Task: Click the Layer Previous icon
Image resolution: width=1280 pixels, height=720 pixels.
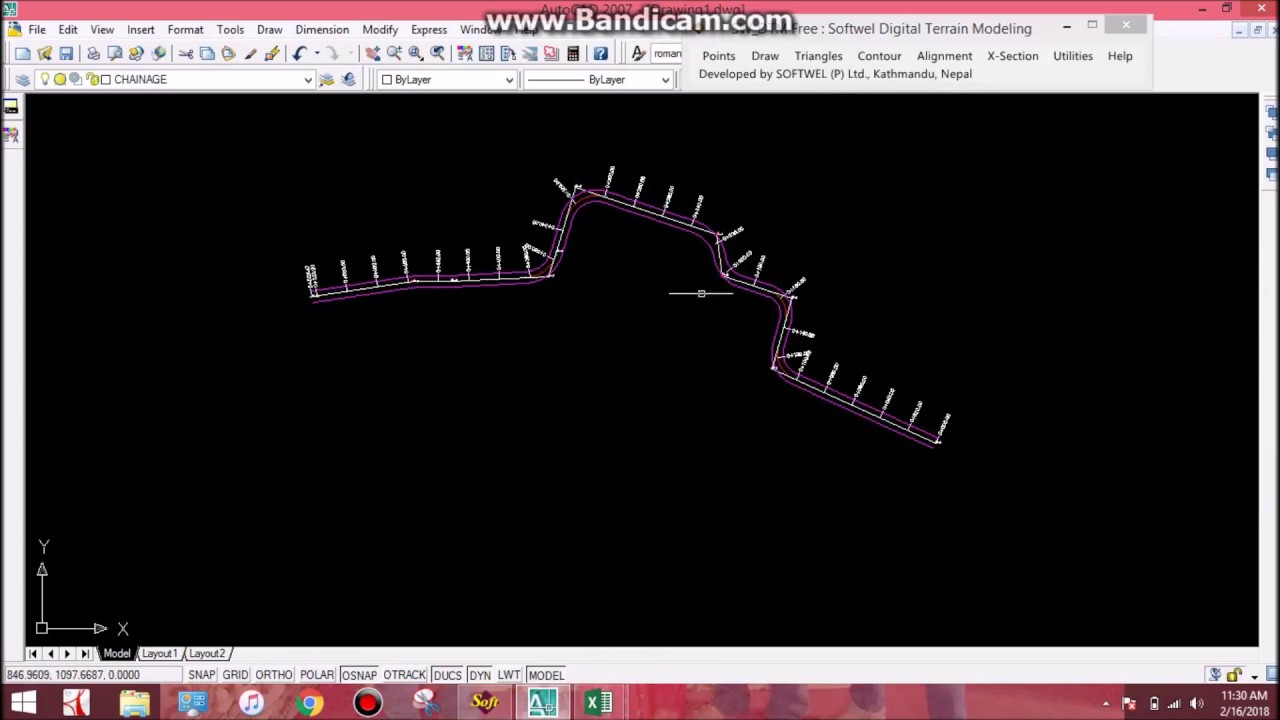Action: tap(348, 79)
